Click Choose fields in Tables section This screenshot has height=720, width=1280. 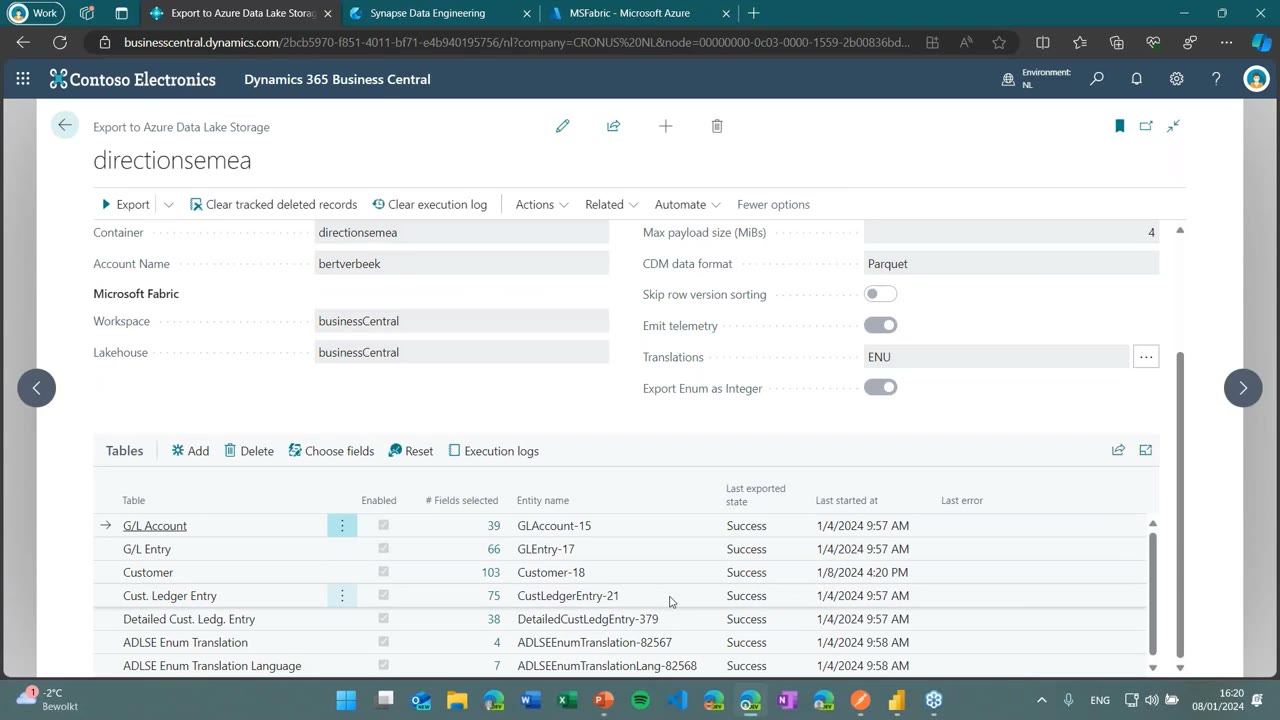click(331, 451)
